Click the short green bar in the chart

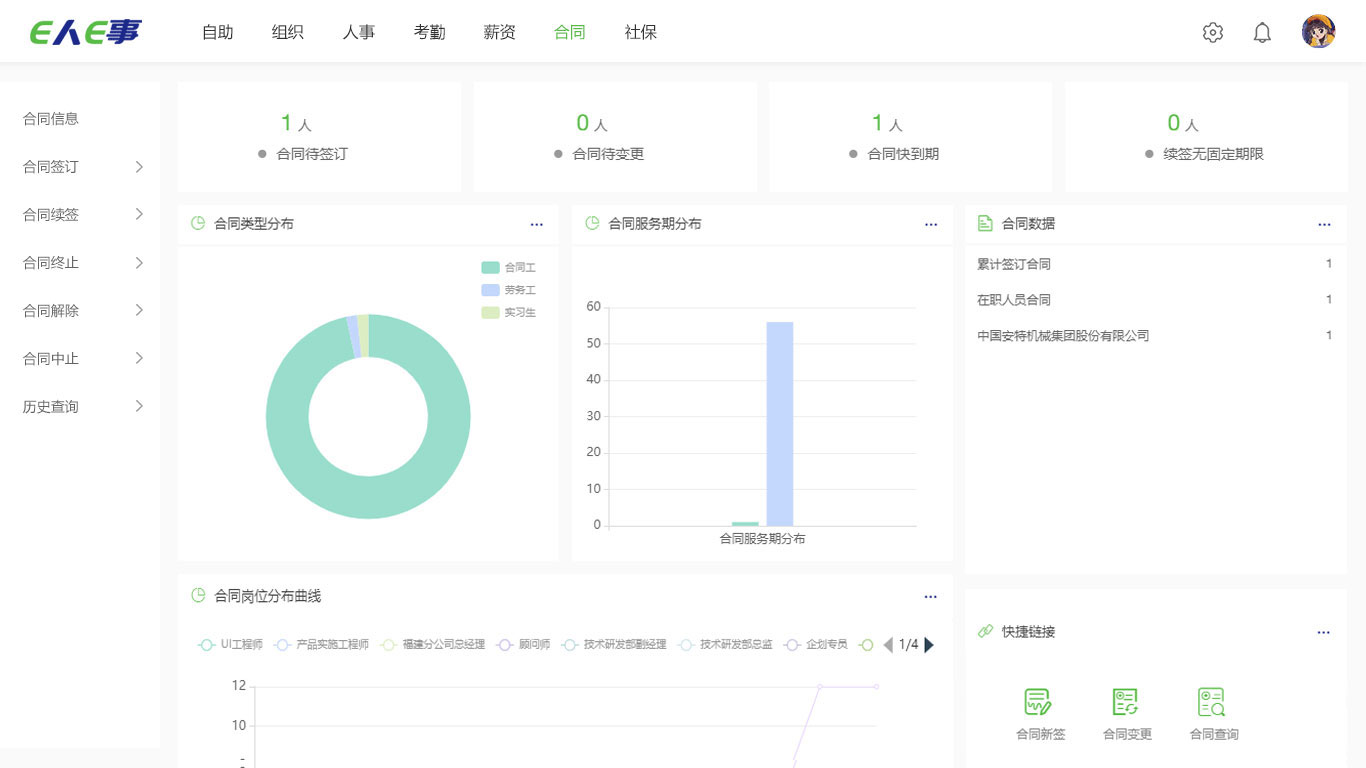click(x=746, y=524)
